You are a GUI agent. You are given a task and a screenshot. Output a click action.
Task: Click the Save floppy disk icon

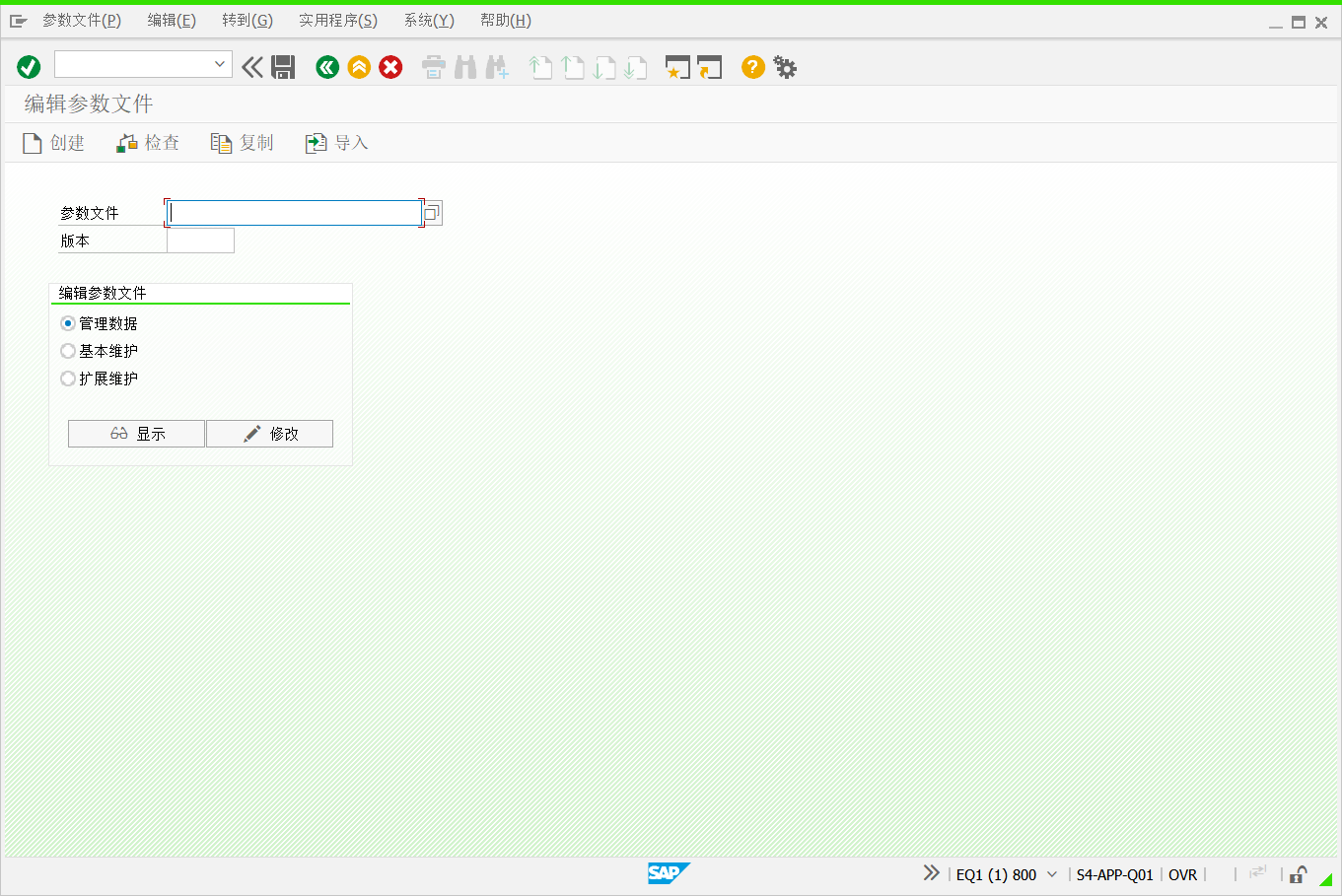click(284, 67)
